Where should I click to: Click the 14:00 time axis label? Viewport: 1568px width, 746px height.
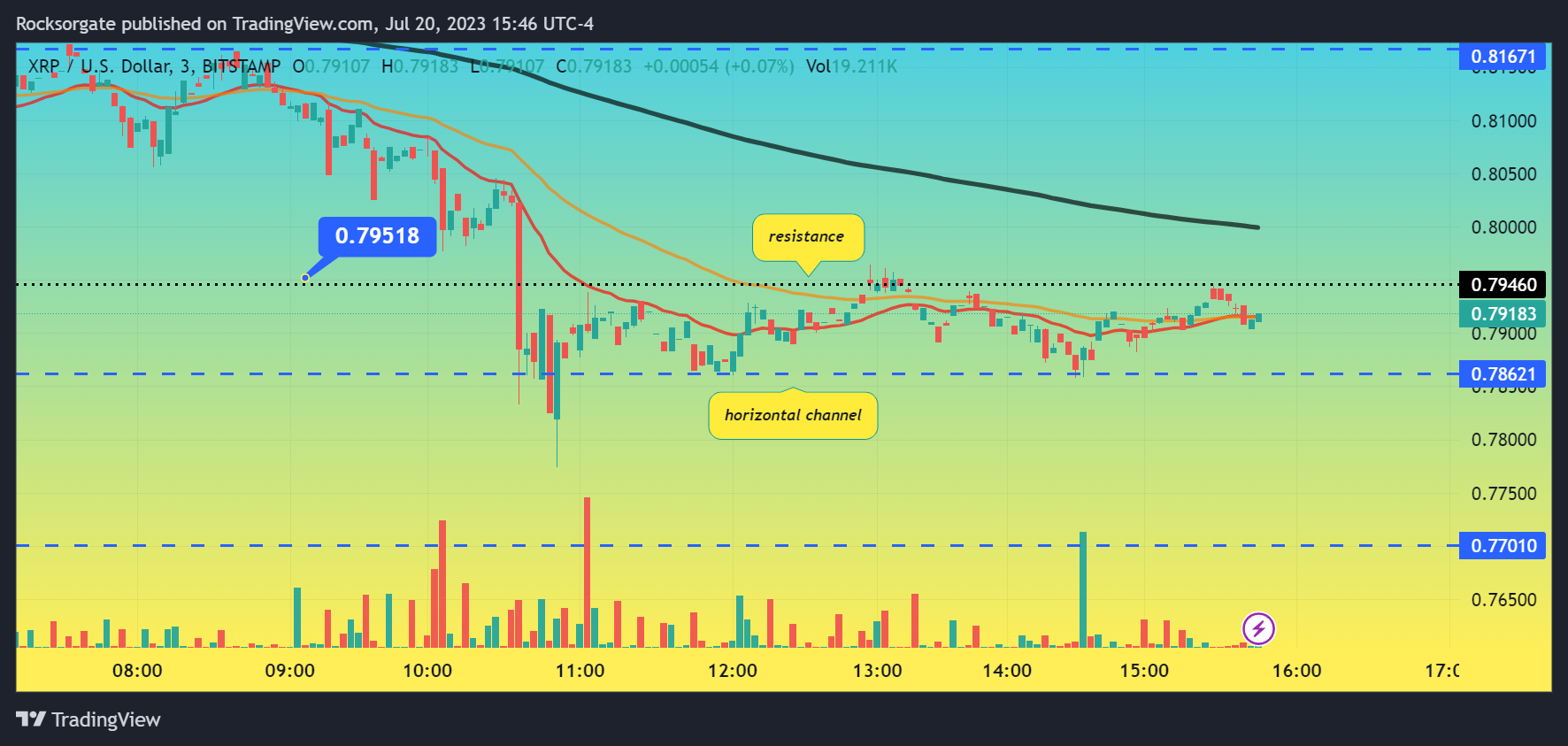(1007, 671)
